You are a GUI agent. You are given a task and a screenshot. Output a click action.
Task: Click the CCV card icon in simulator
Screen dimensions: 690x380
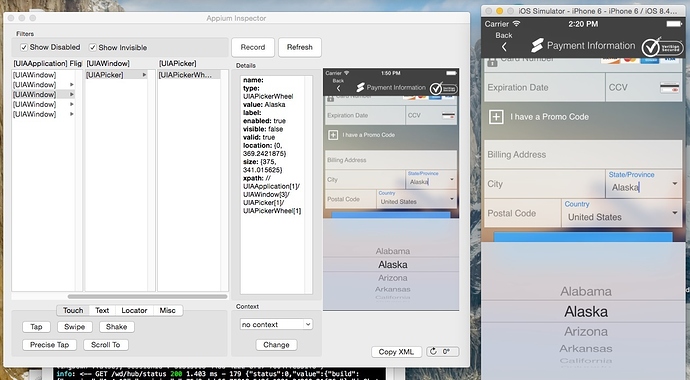[669, 88]
